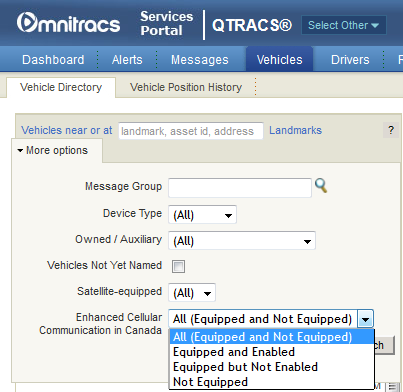Image resolution: width=403 pixels, height=392 pixels.
Task: Click the QTRACS® product name
Action: (252, 25)
